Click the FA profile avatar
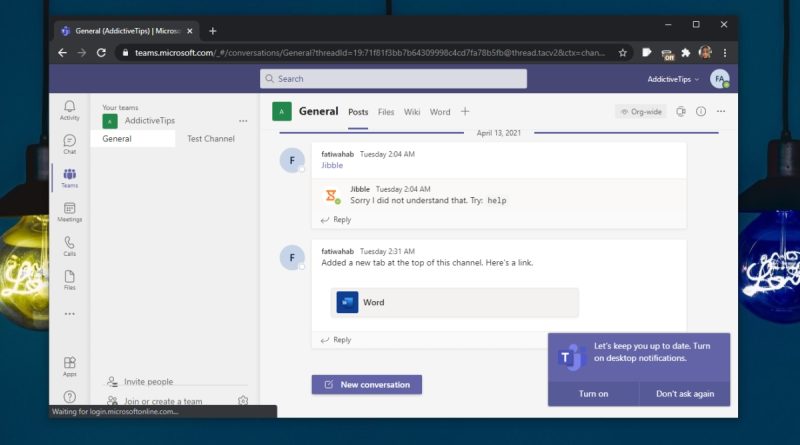800x445 pixels. [x=719, y=79]
